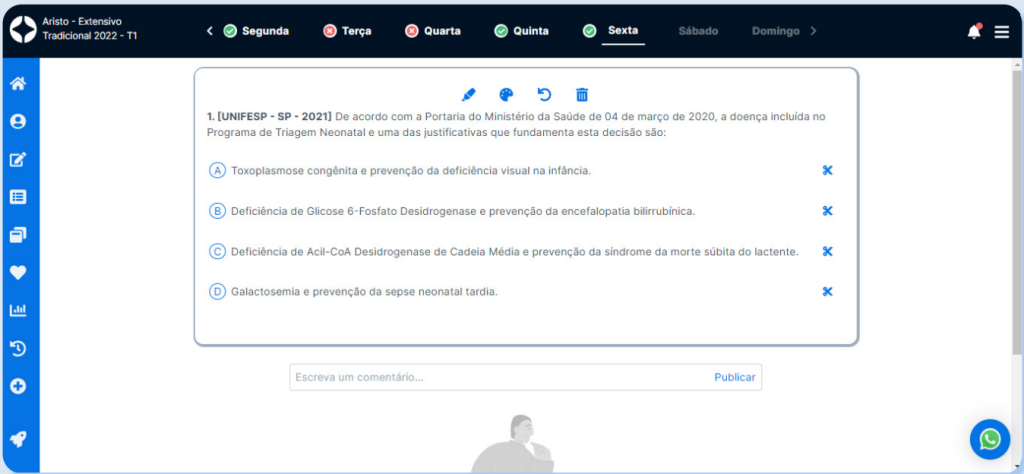Click the highlighter pen icon above question
The height and width of the screenshot is (474, 1024).
click(468, 95)
